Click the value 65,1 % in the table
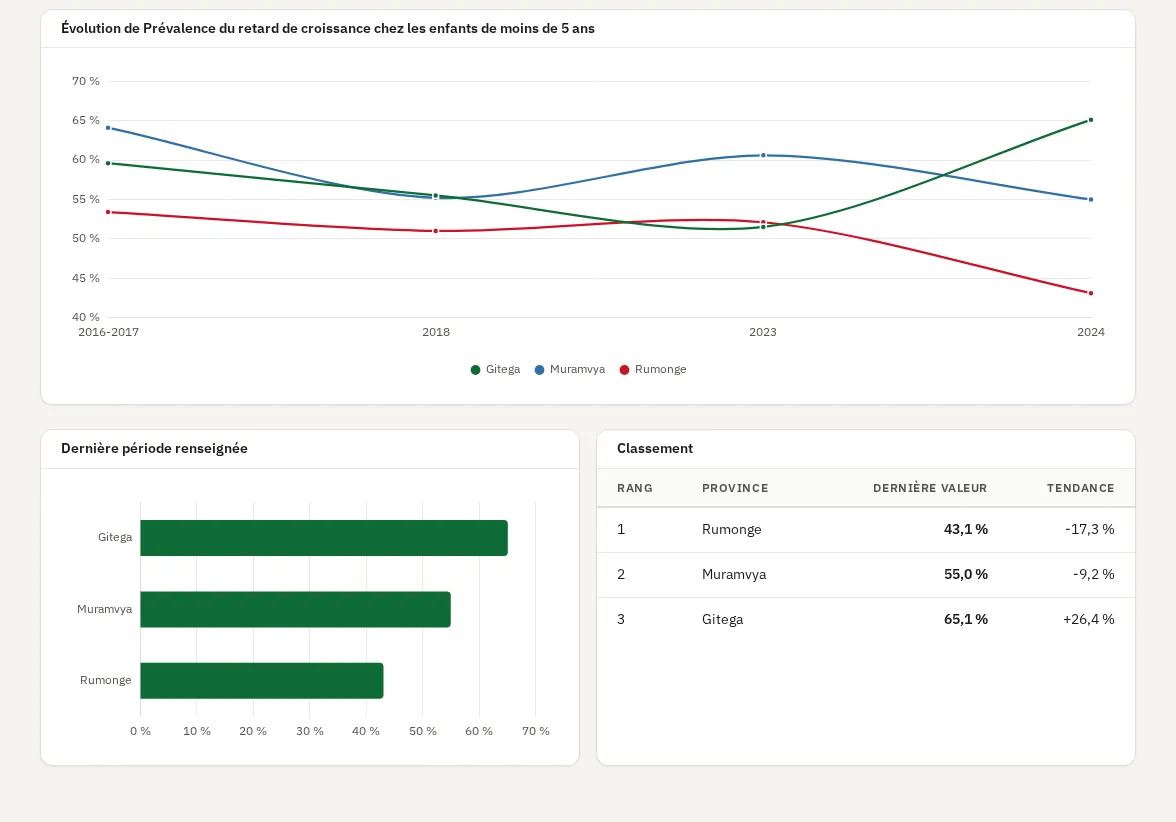 (965, 620)
